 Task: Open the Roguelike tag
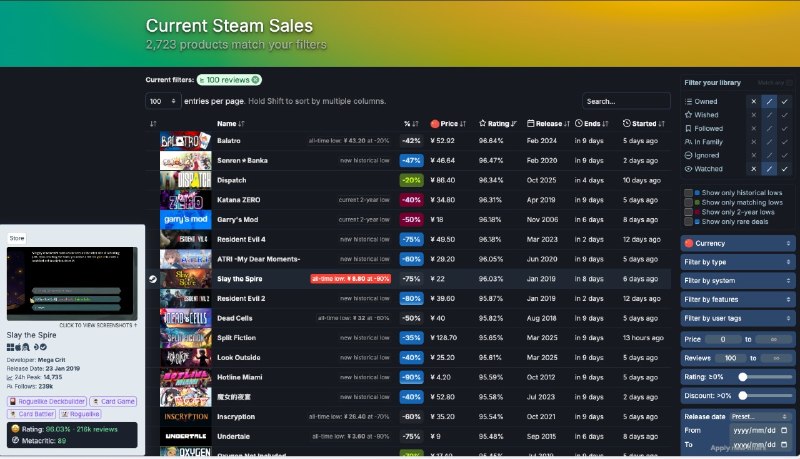(80, 414)
